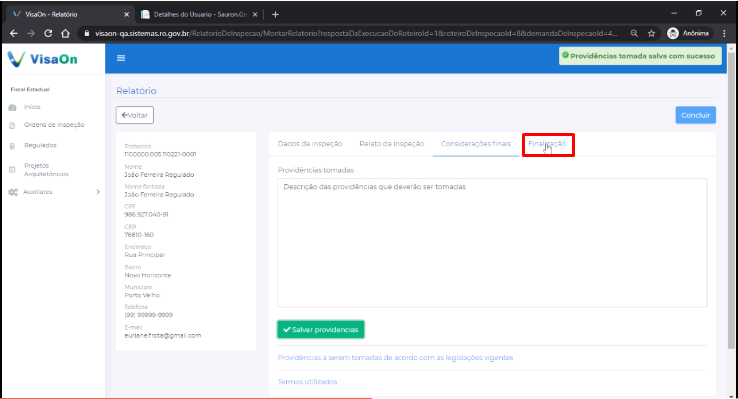
Task: Open the browser home page
Action: pyautogui.click(x=65, y=33)
